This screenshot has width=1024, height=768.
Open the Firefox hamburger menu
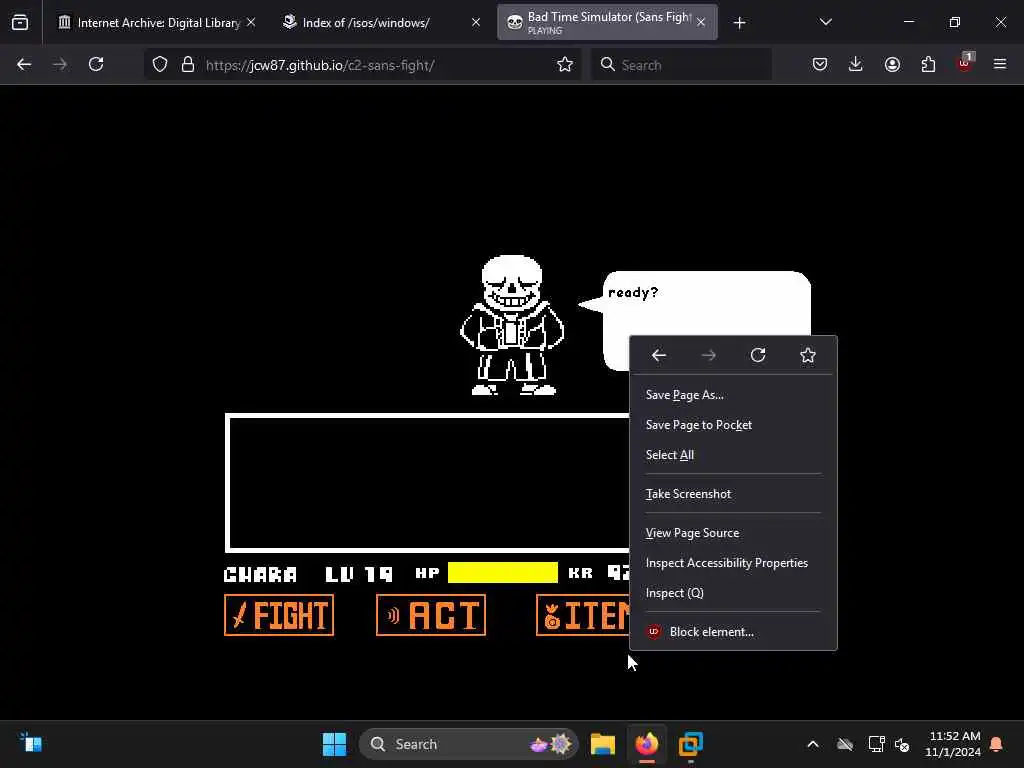coord(1000,65)
